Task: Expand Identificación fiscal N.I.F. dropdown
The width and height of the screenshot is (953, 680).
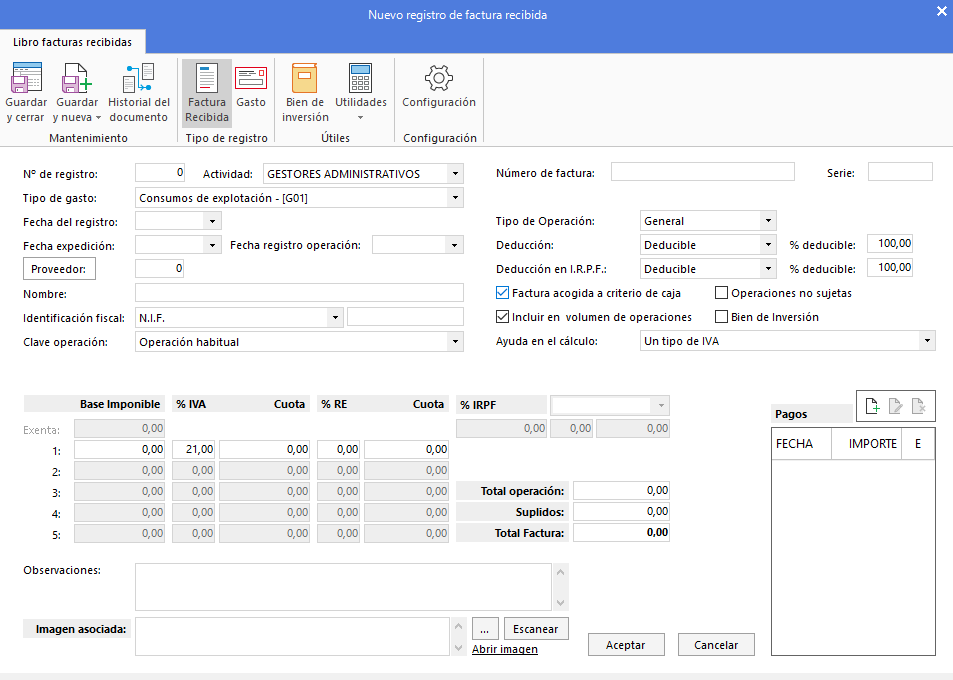Action: pos(335,317)
